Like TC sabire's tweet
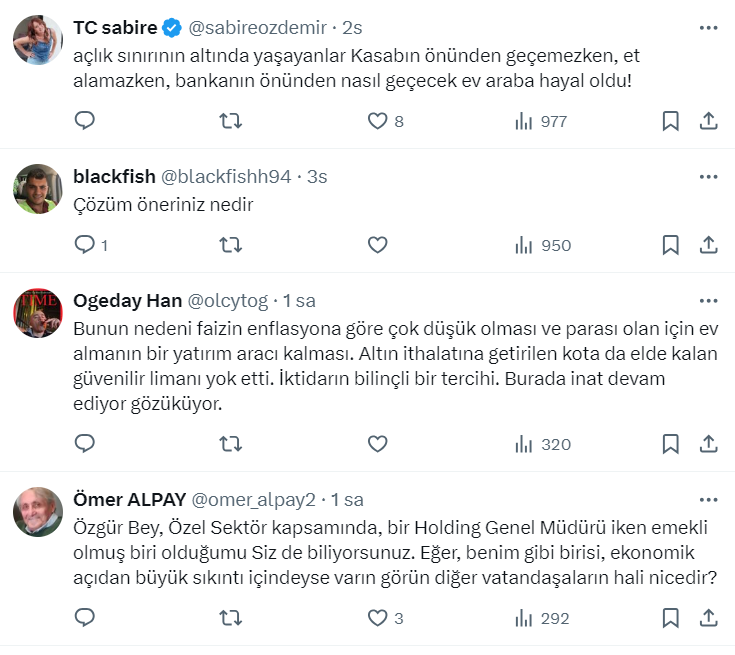The image size is (735, 655). (377, 121)
